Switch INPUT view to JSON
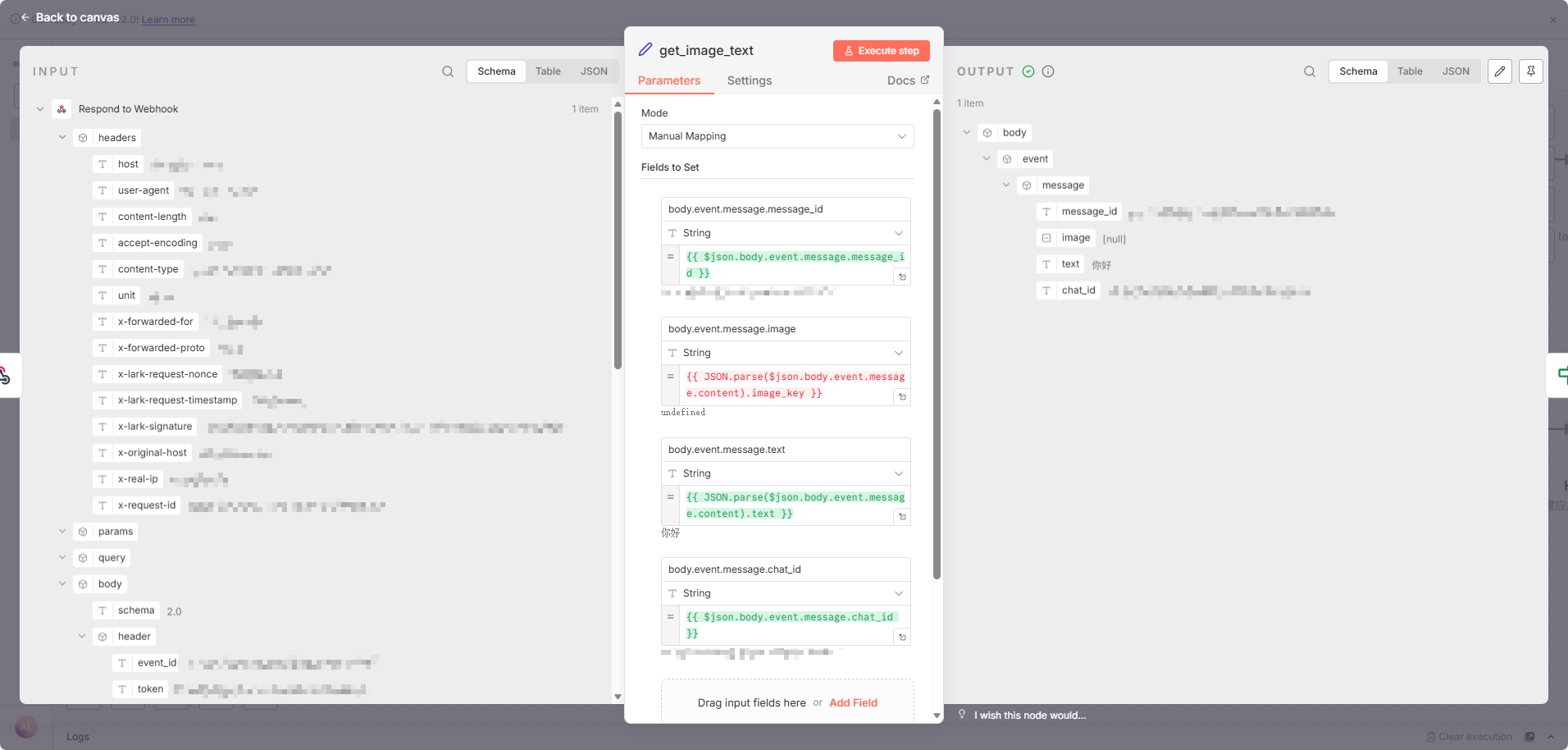 pyautogui.click(x=594, y=71)
